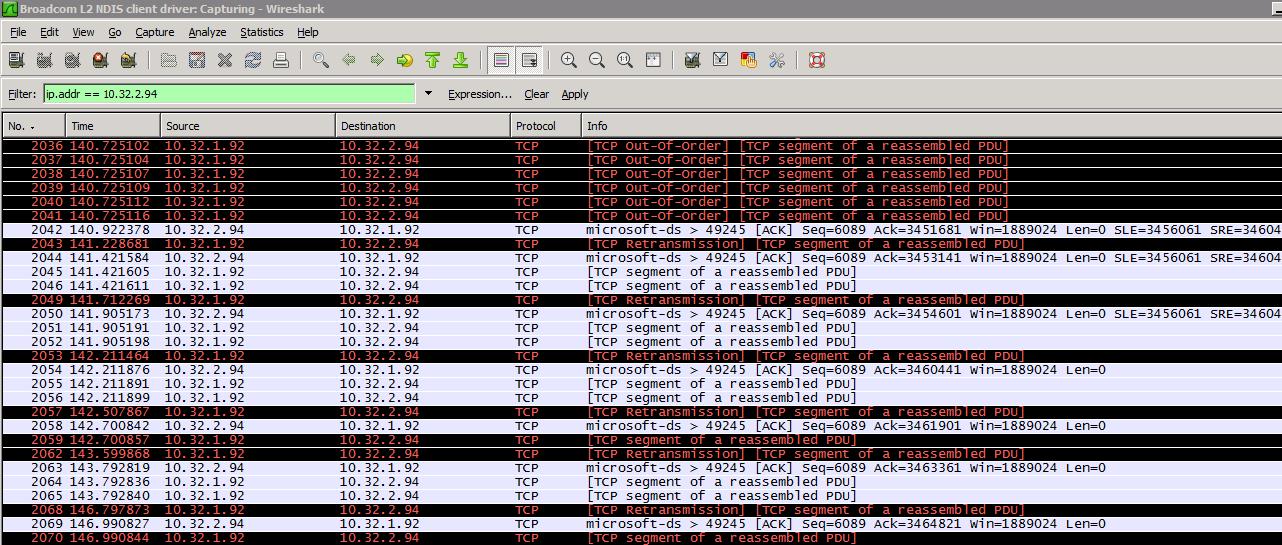
Task: Sort by Info column header
Action: (931, 126)
